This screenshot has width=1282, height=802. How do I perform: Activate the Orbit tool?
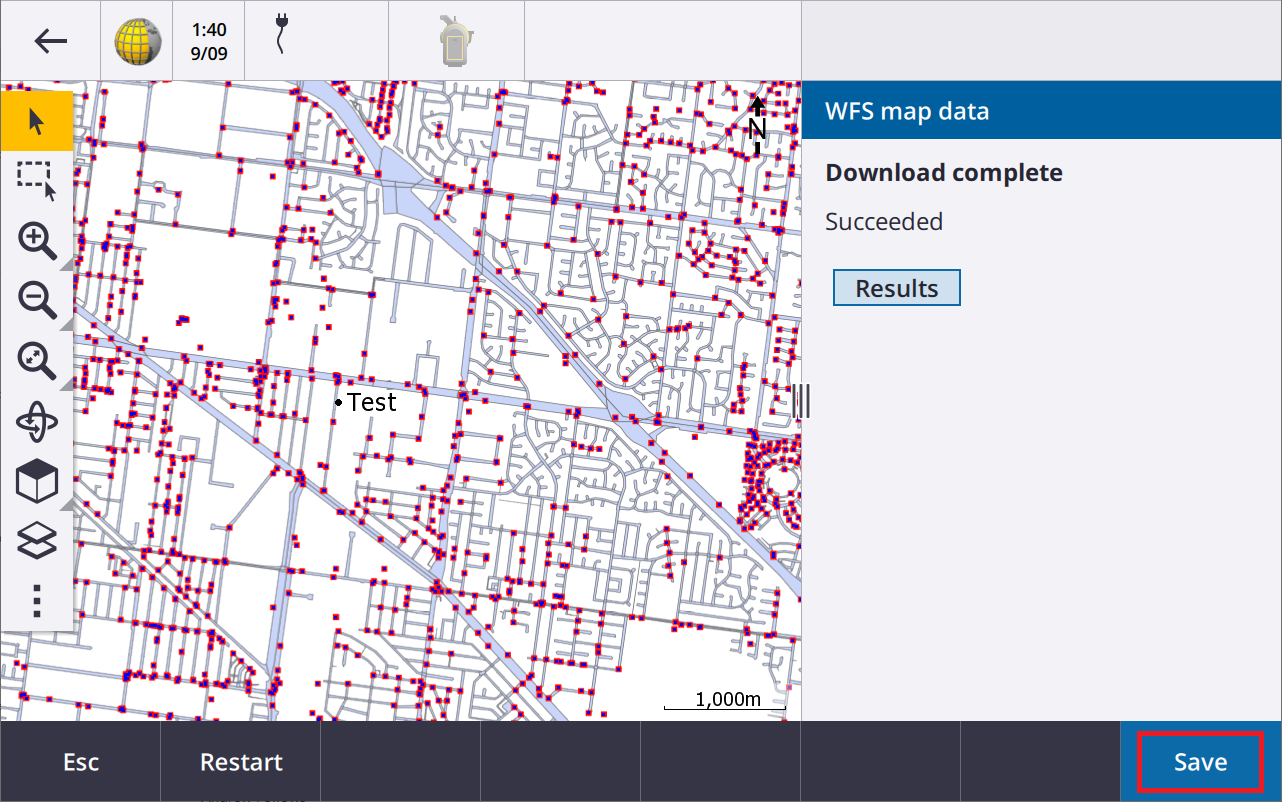37,422
